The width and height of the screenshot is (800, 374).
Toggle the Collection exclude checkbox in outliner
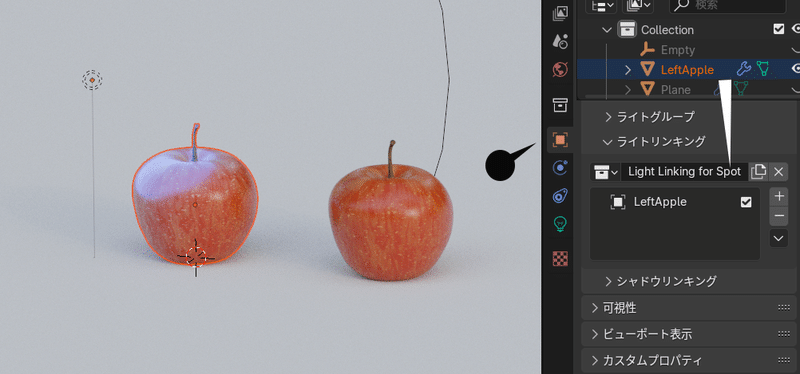click(779, 29)
